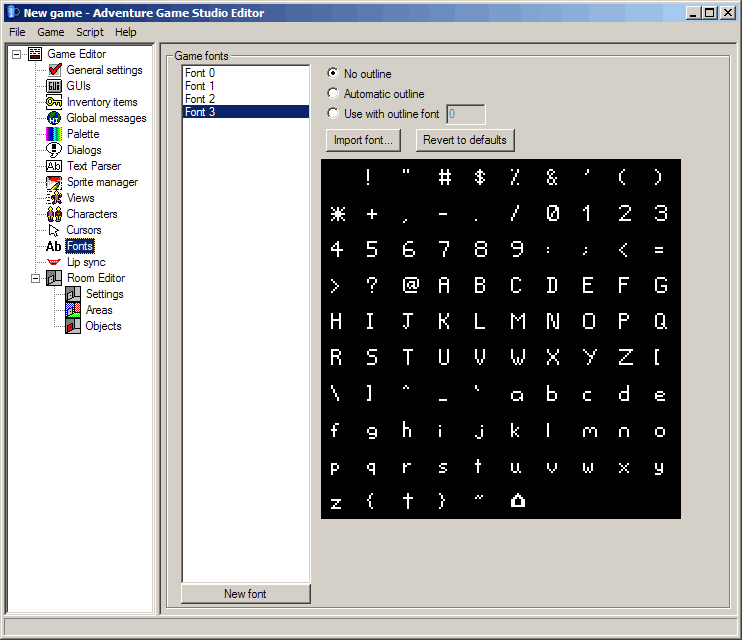Open room Objects in the tree
Image resolution: width=742 pixels, height=640 pixels.
[103, 326]
